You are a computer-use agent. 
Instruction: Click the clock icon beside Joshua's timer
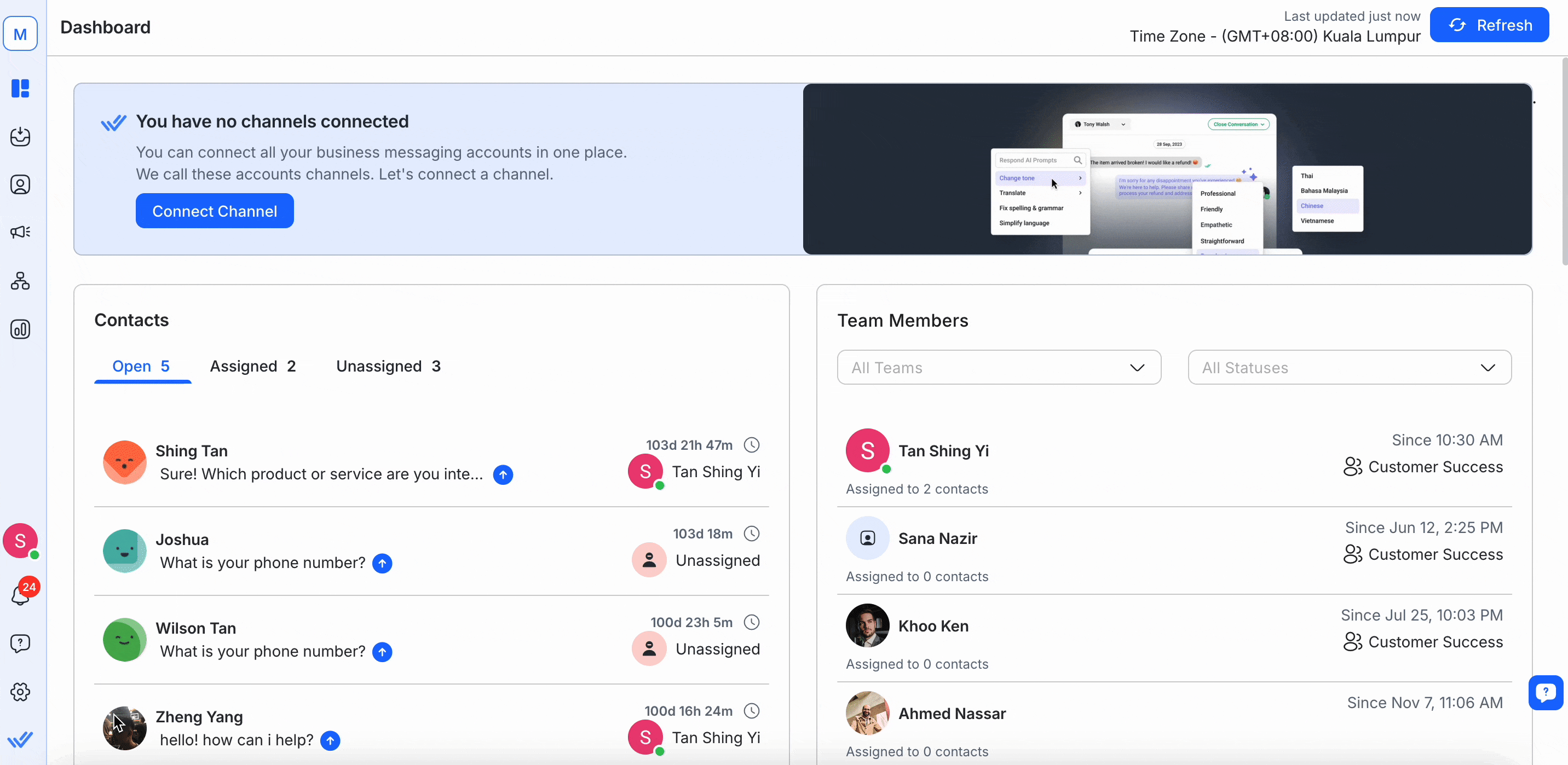pyautogui.click(x=752, y=534)
